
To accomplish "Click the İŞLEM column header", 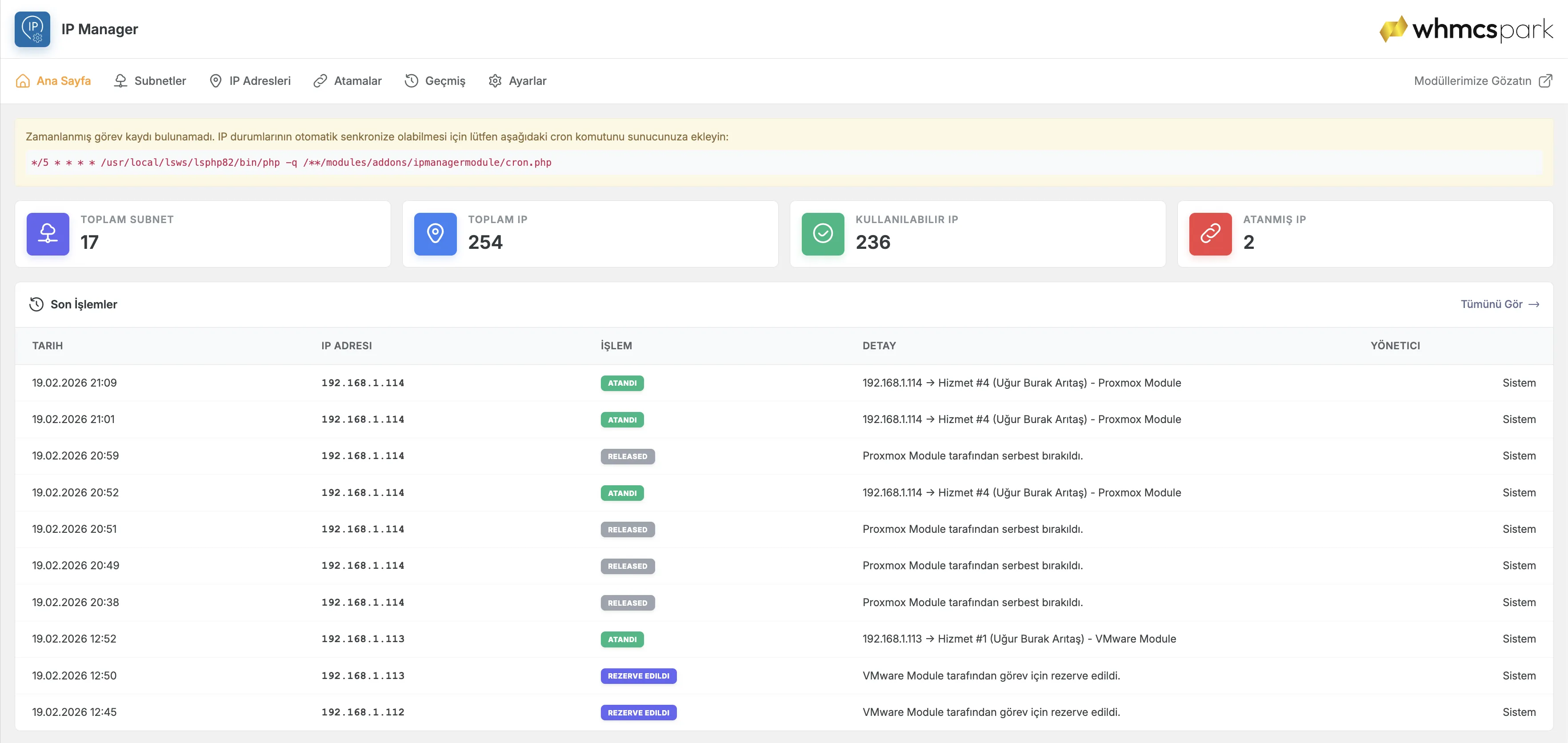I will (x=616, y=346).
